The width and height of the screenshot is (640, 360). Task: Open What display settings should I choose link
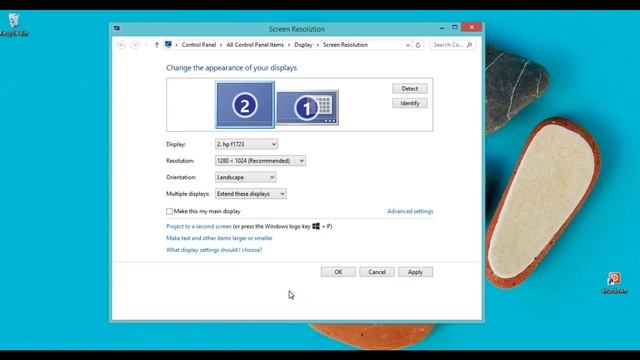pos(214,250)
